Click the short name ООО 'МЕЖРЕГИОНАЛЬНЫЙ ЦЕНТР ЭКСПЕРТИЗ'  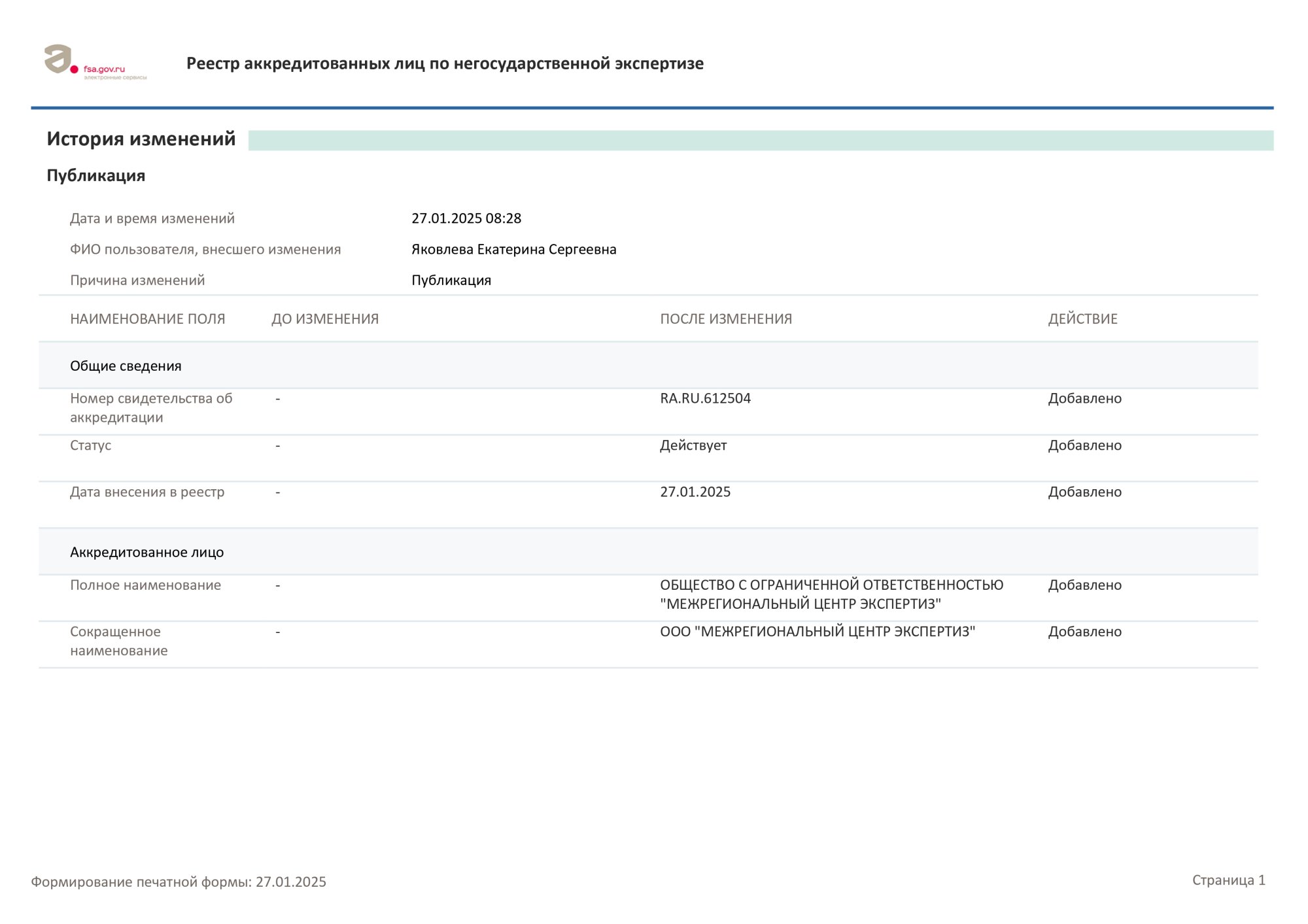point(817,632)
